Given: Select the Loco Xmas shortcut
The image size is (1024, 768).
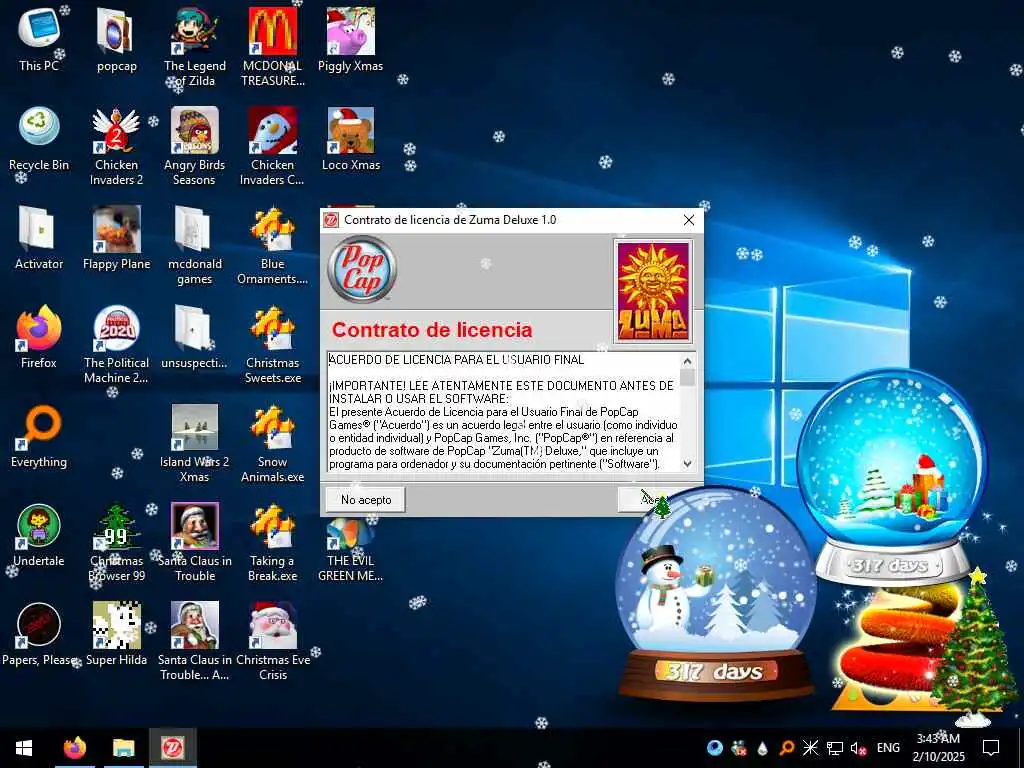Looking at the screenshot, I should (351, 138).
